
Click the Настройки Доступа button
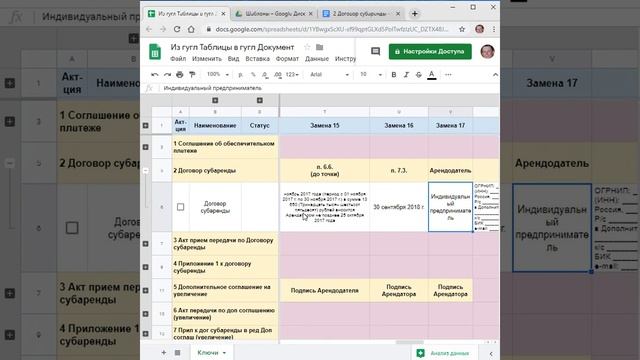point(430,51)
